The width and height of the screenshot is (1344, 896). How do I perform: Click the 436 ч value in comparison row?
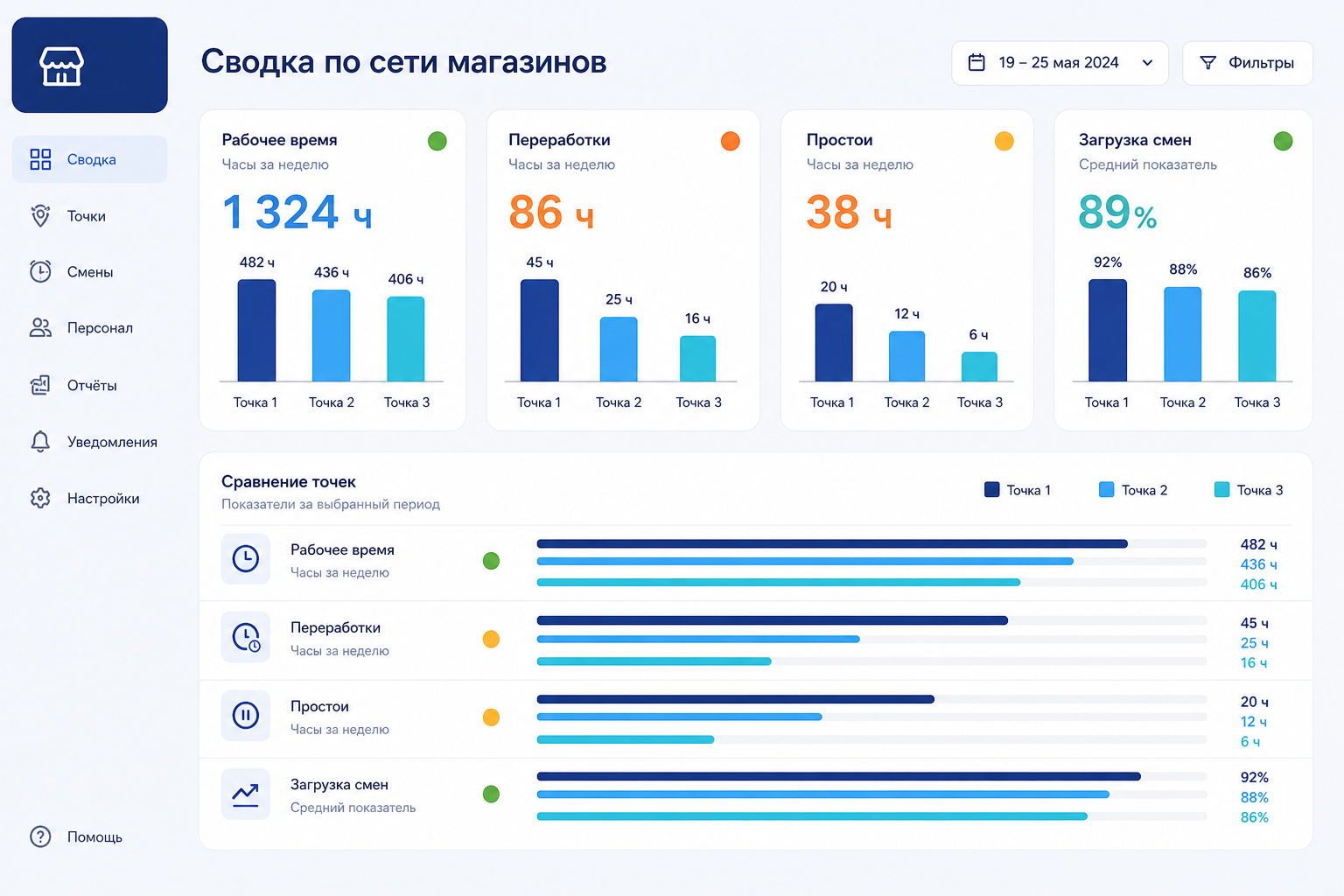click(x=1258, y=564)
